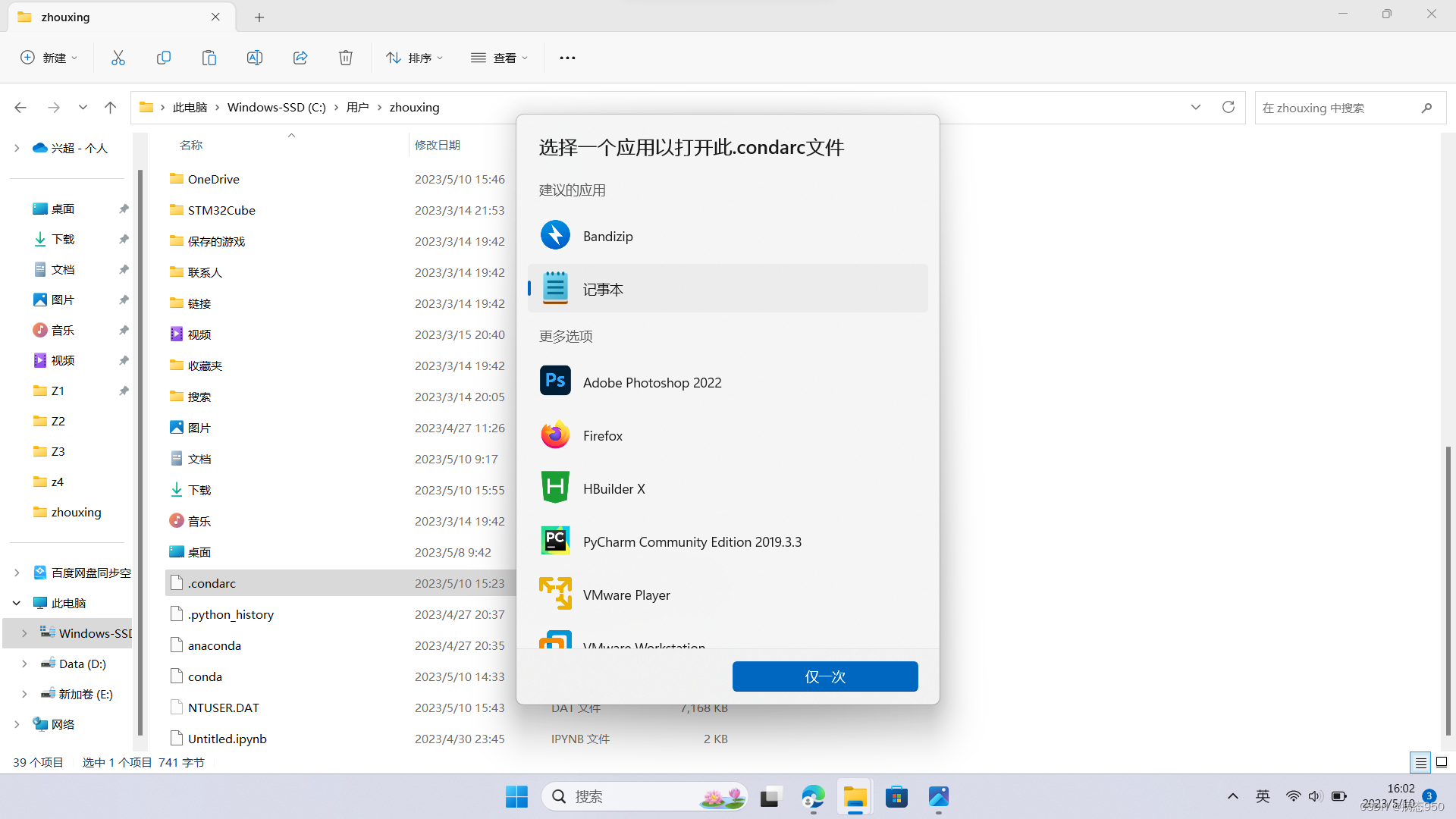
Task: Switch to large thumbnails view icon
Action: (x=1442, y=762)
